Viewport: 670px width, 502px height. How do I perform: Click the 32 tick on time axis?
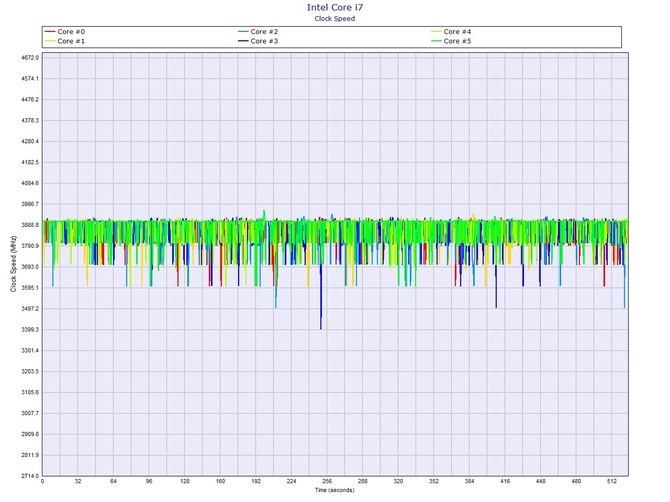point(78,481)
